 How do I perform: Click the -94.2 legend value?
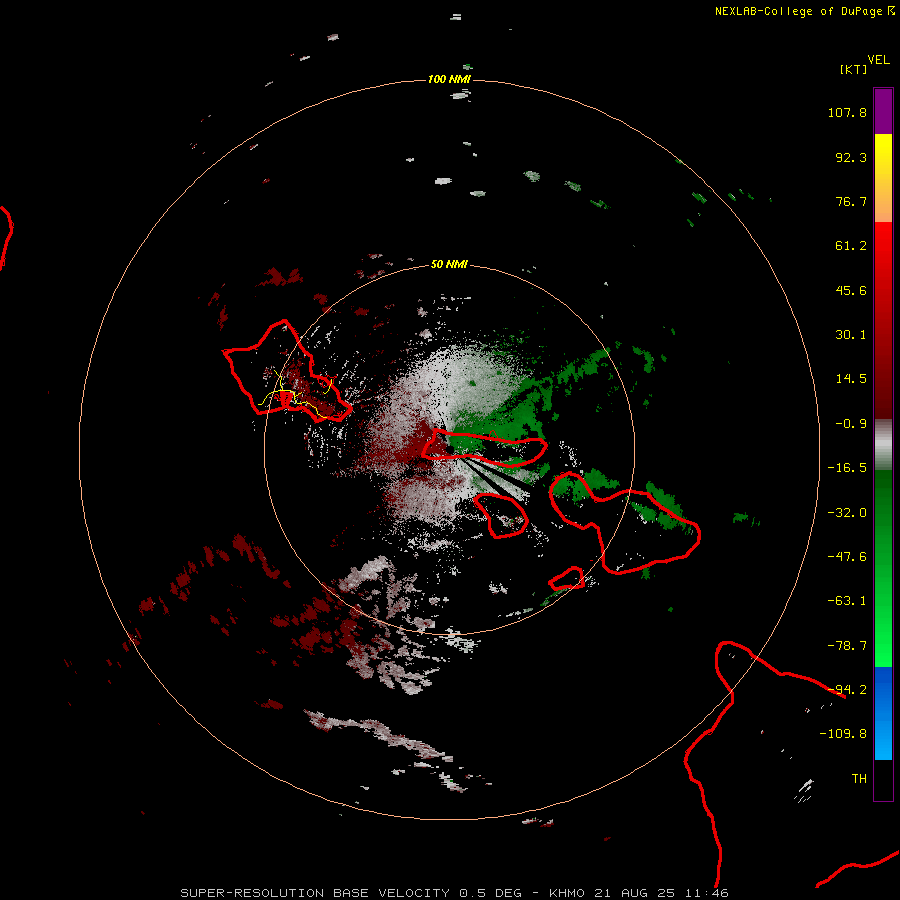pos(847,690)
